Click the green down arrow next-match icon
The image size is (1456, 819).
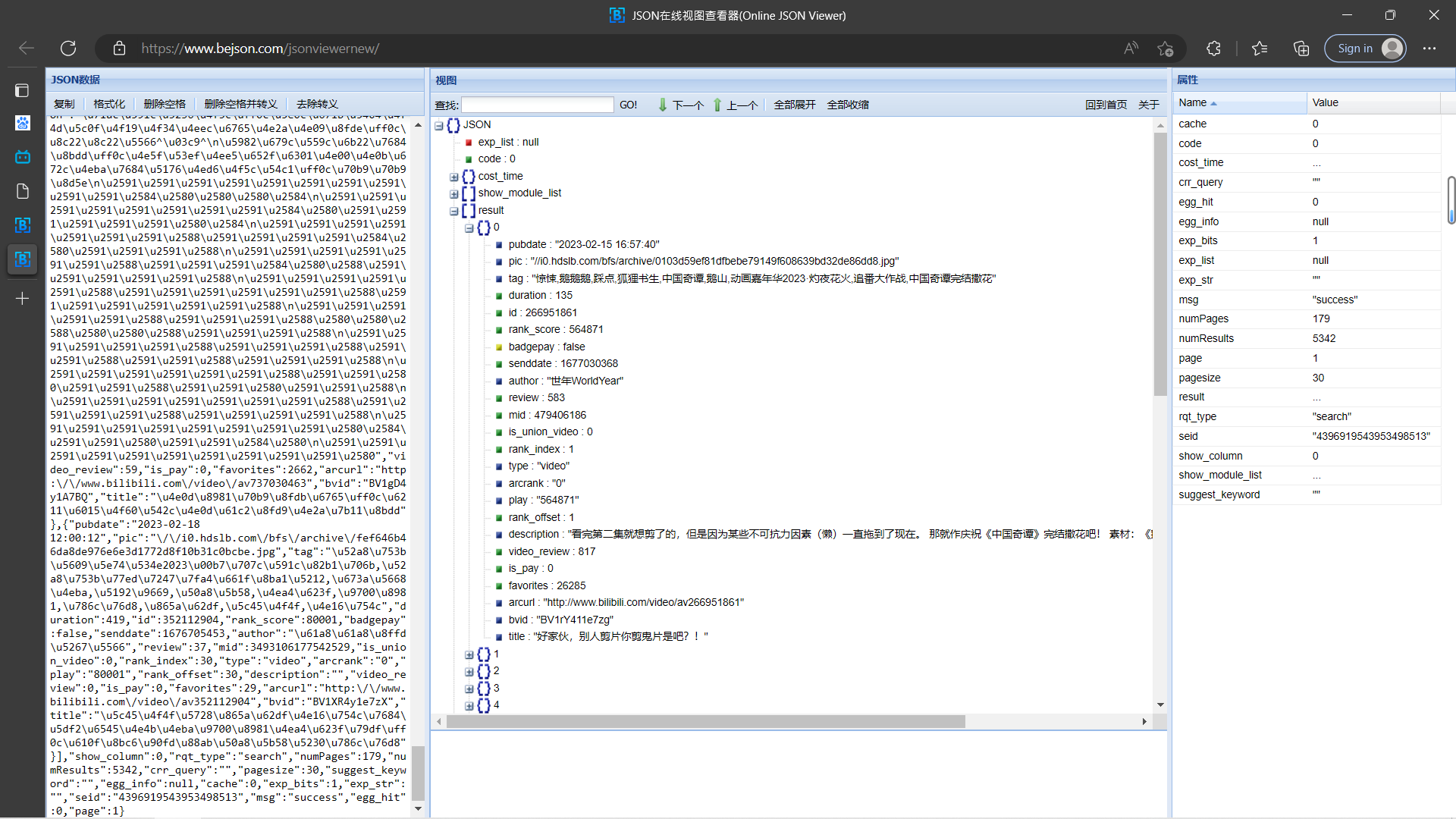[x=662, y=105]
